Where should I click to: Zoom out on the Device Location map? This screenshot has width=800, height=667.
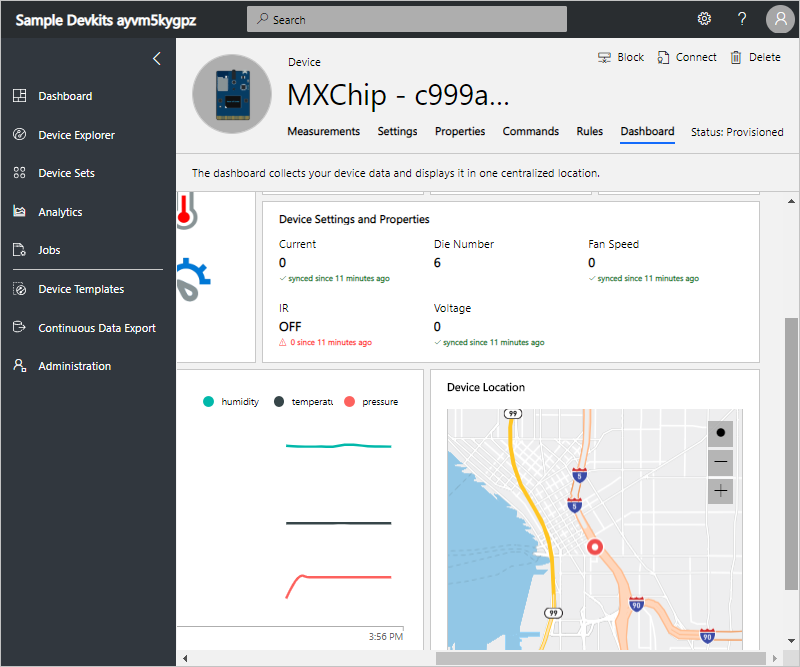[x=720, y=462]
